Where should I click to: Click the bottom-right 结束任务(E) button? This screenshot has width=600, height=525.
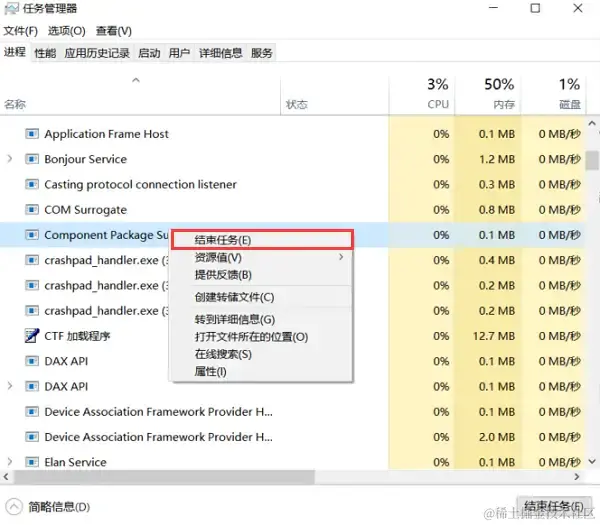[554, 506]
